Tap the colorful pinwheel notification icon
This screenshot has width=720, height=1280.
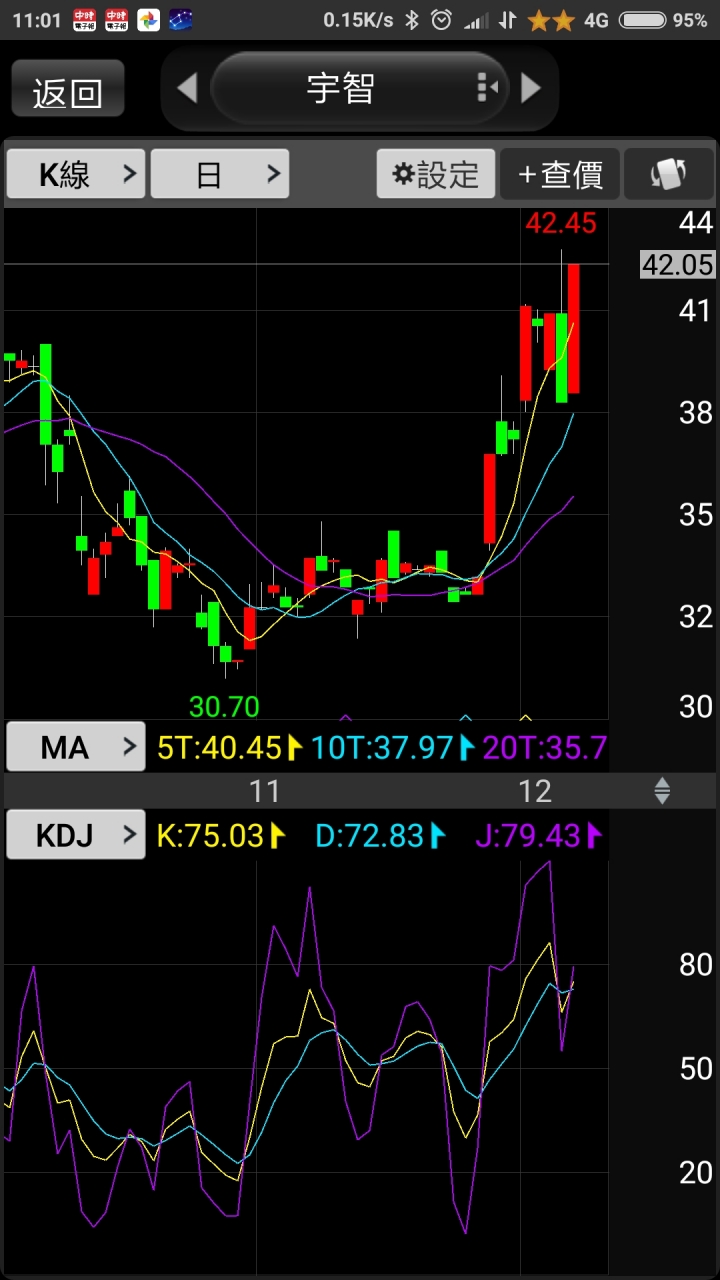point(149,20)
